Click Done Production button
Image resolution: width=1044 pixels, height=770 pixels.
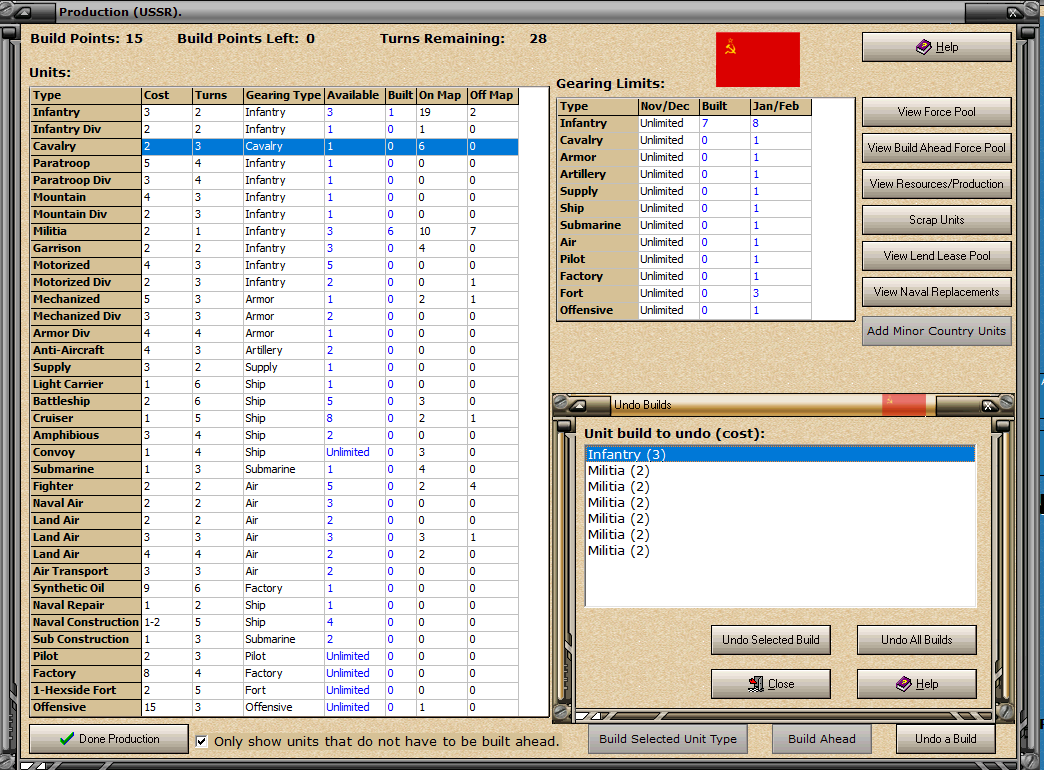pyautogui.click(x=109, y=739)
